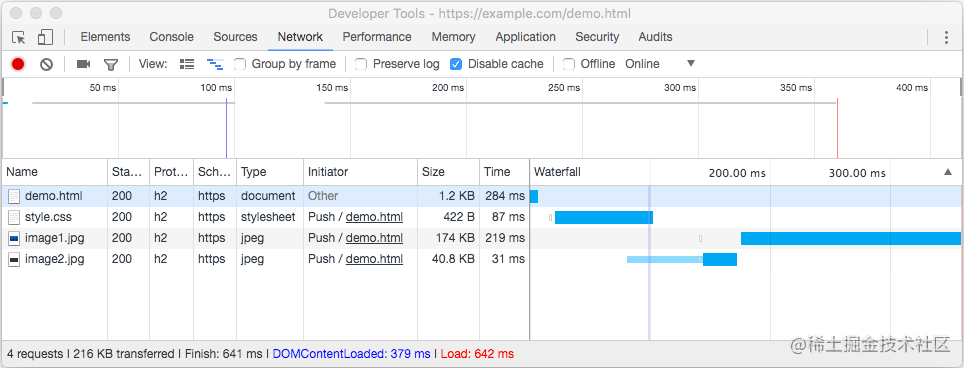Click the Waterfall column sort arrow
The width and height of the screenshot is (964, 368).
click(948, 172)
